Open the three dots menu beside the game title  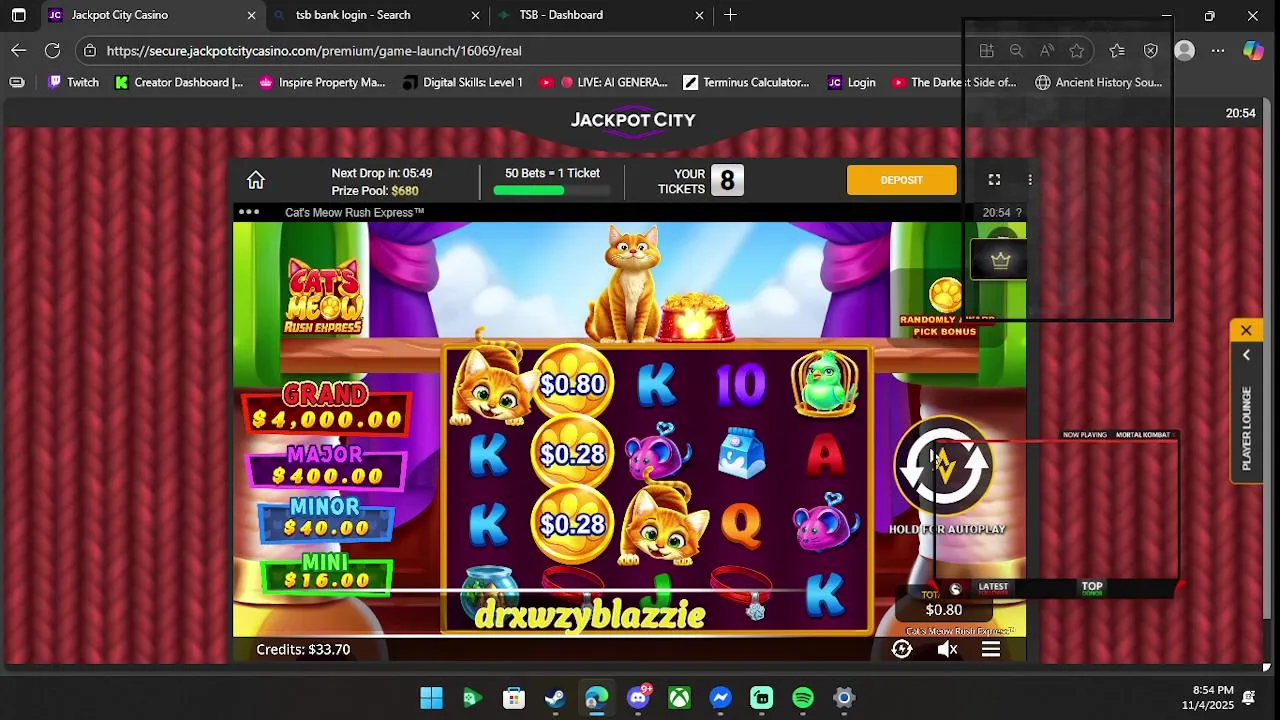coord(249,212)
